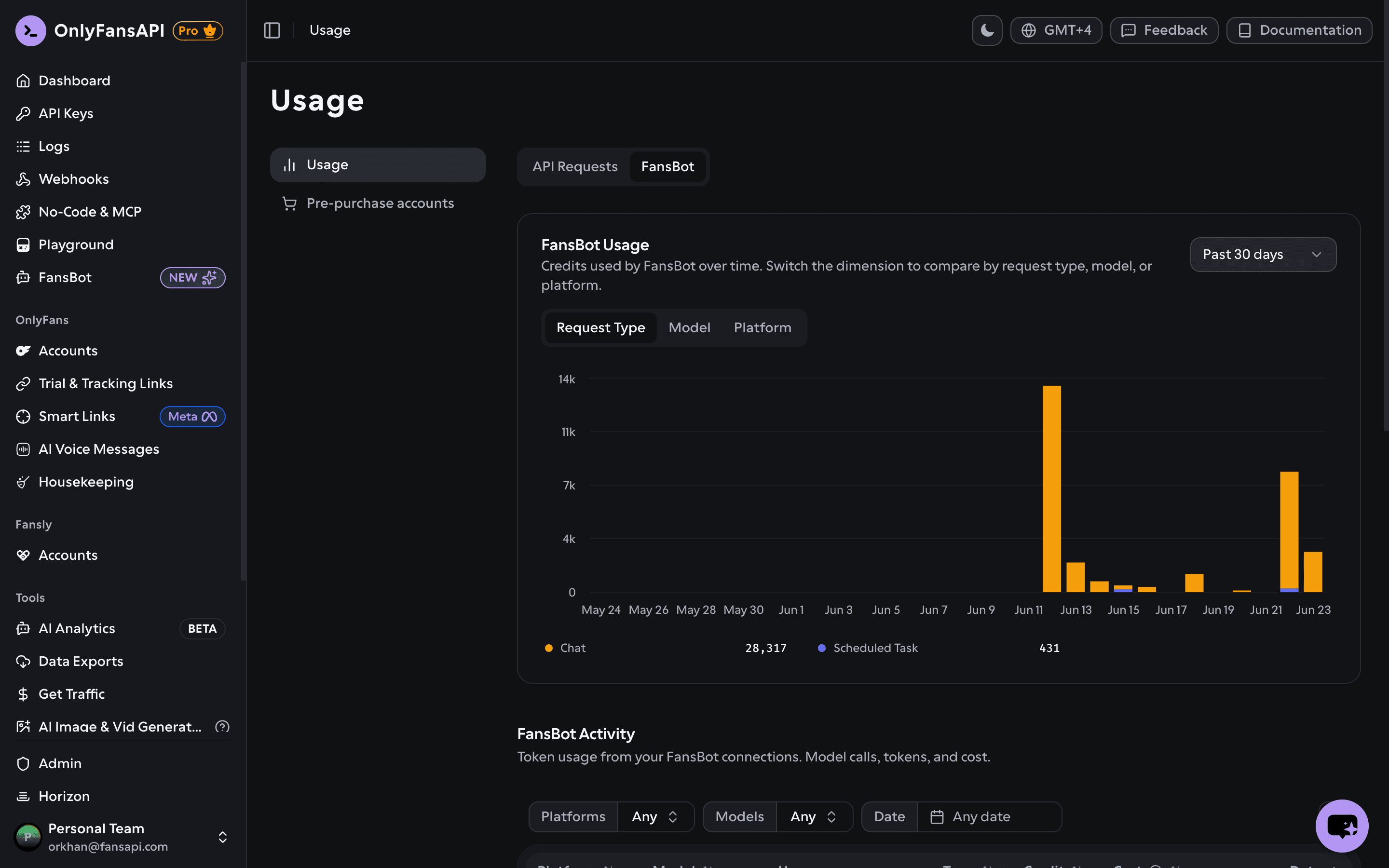Open Pre-purchase accounts section
Viewport: 1389px width, 868px height.
(378, 203)
